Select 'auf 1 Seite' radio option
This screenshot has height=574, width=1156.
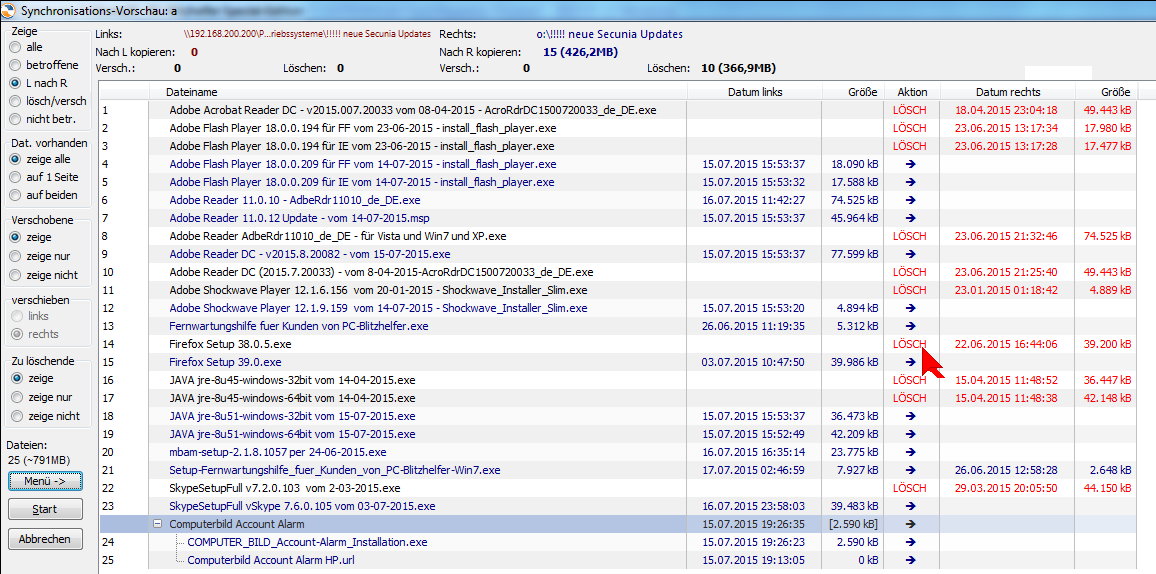[x=15, y=177]
